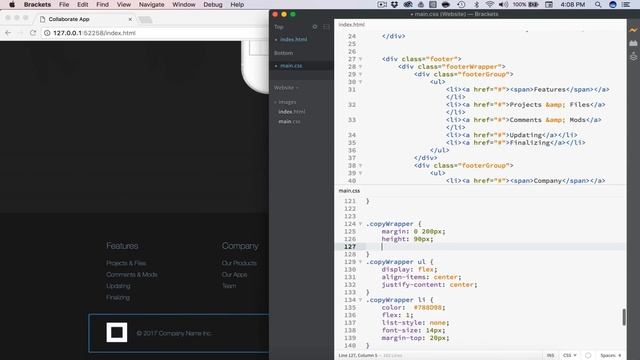This screenshot has width=640, height=360.
Task: Click the main.css editor vertical scrollbar thumb
Action: (x=624, y=317)
